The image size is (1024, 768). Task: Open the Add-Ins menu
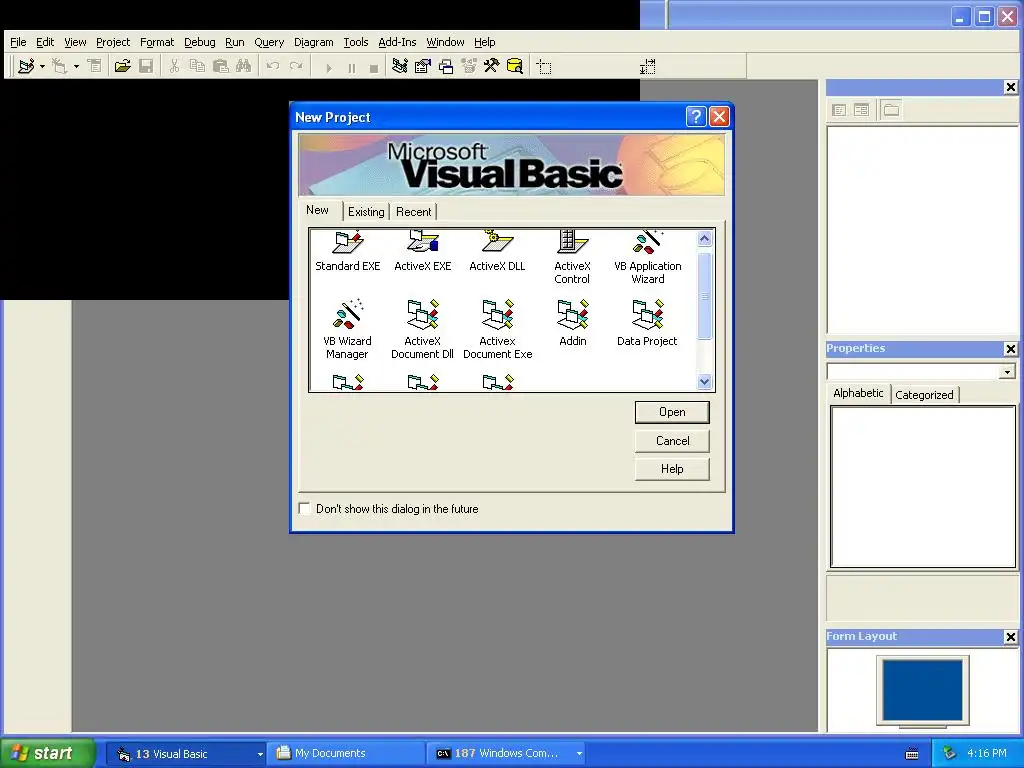point(397,42)
